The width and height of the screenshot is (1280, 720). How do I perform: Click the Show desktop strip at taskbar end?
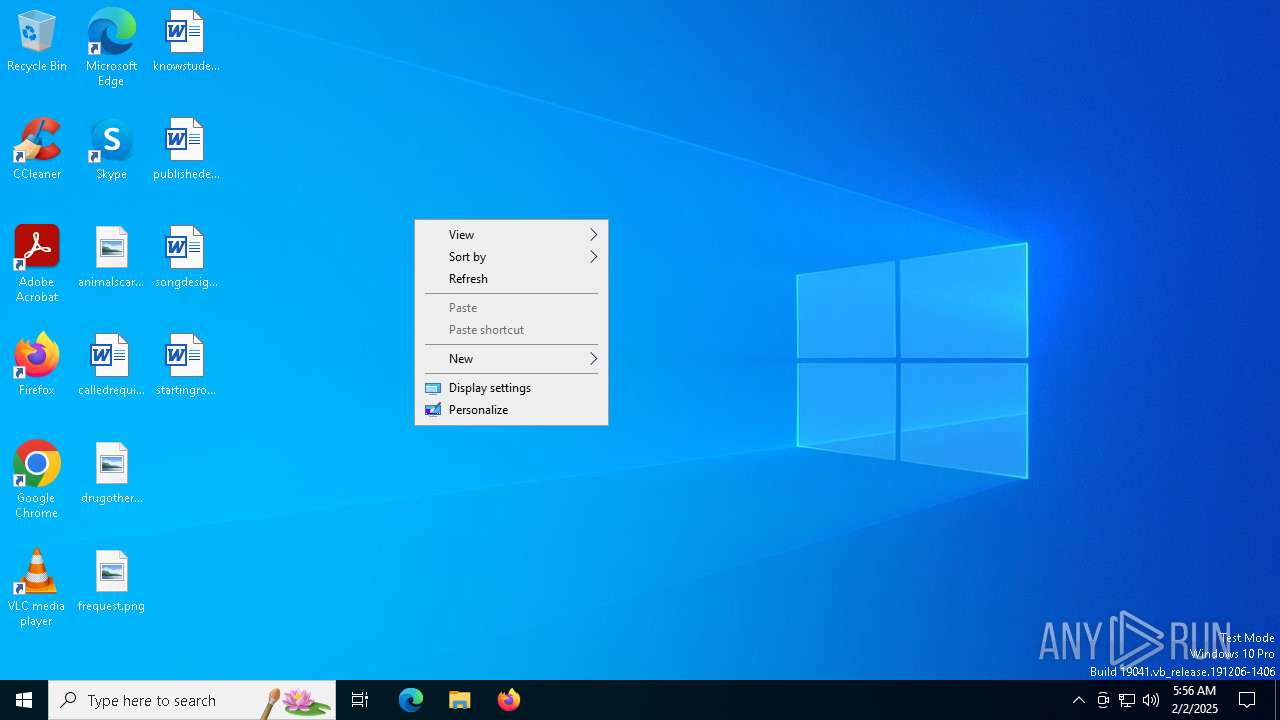(x=1277, y=700)
